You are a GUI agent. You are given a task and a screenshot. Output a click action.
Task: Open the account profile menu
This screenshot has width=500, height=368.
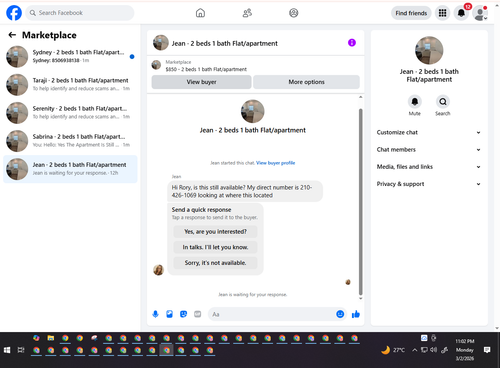[480, 13]
